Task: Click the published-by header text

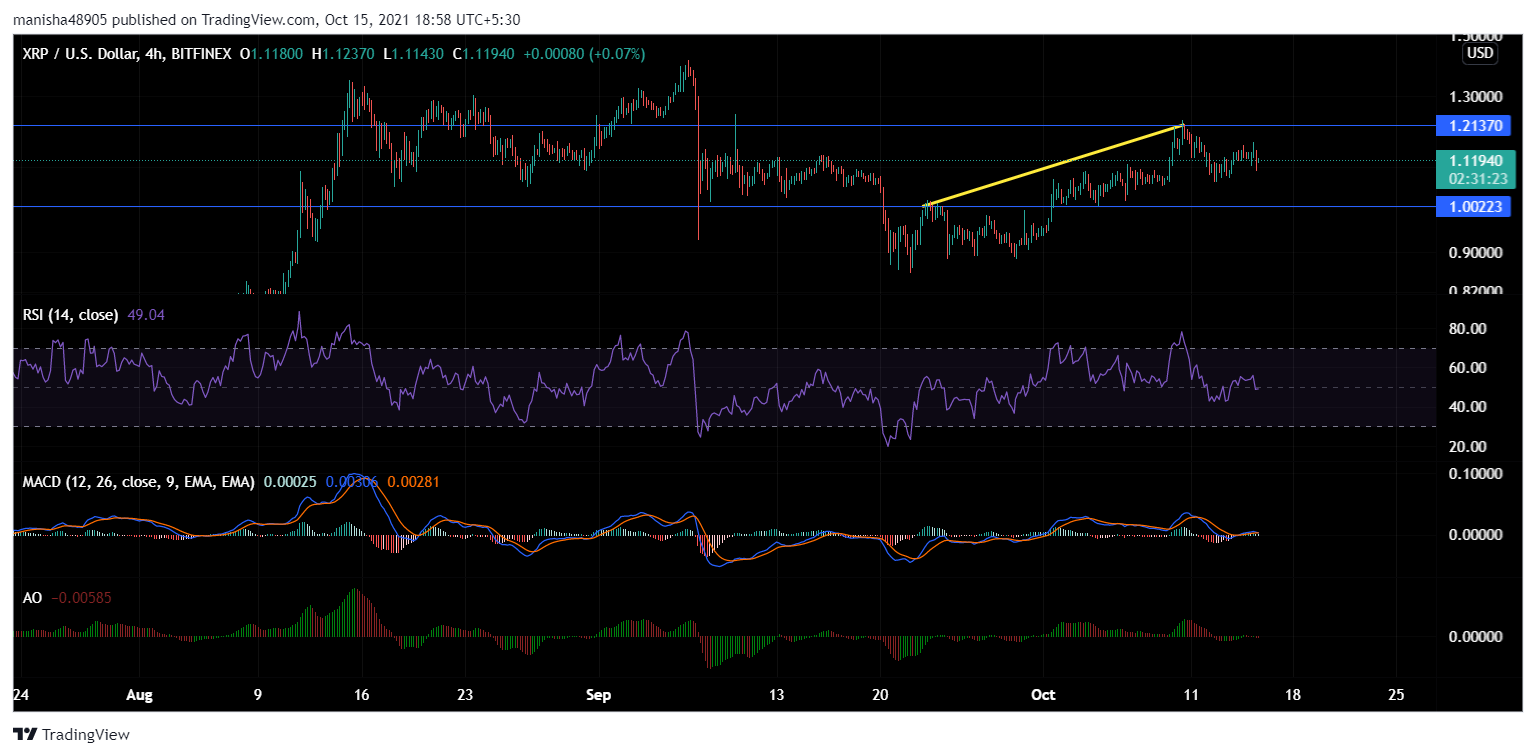Action: coord(266,19)
